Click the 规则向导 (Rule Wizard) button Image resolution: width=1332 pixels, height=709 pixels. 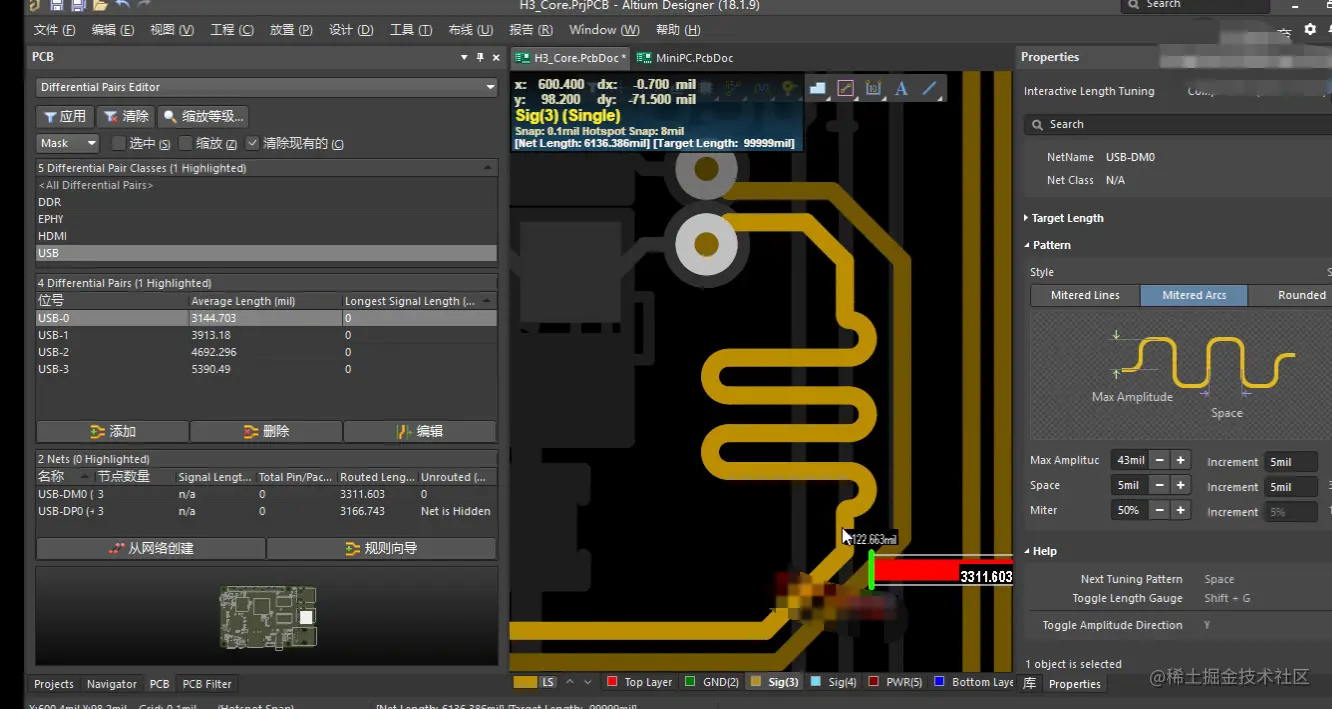381,548
